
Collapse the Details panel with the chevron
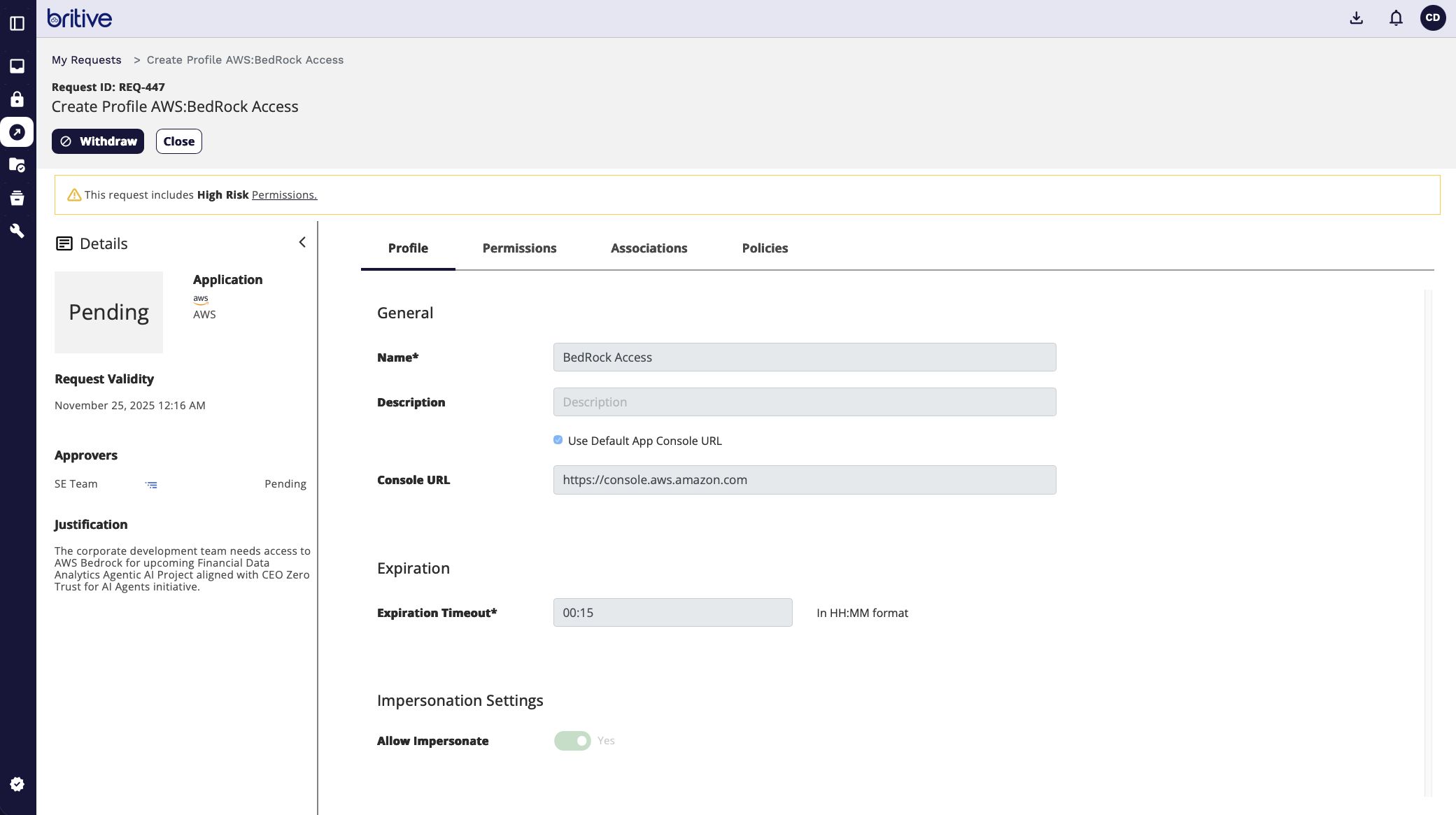click(302, 242)
